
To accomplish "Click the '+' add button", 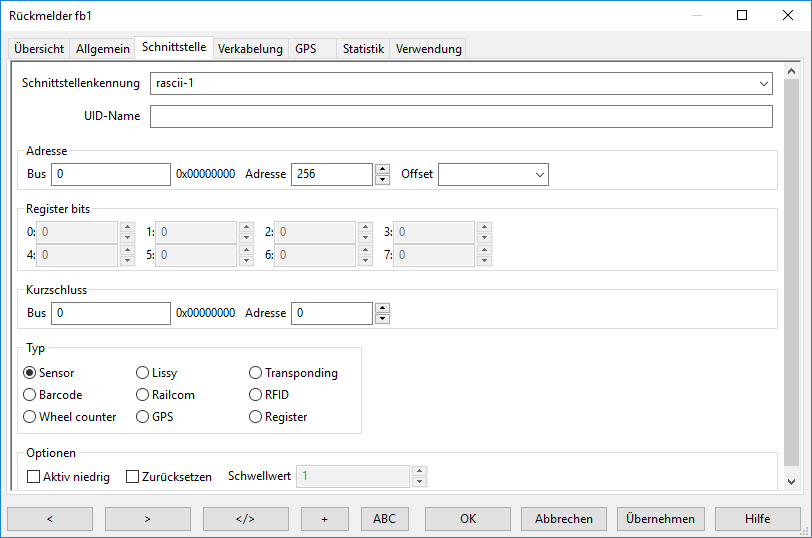I will [325, 519].
